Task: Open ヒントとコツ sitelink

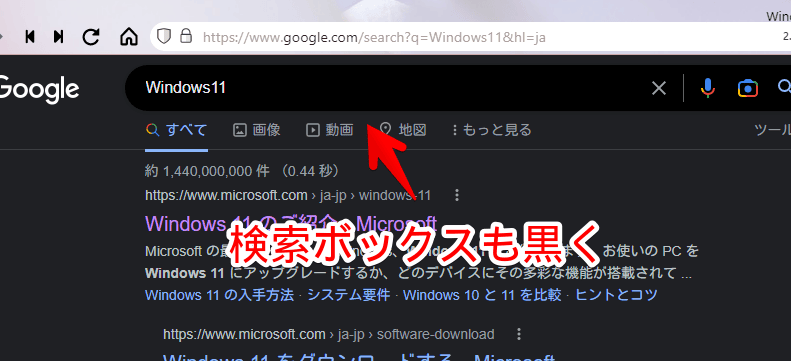Action: click(x=616, y=295)
